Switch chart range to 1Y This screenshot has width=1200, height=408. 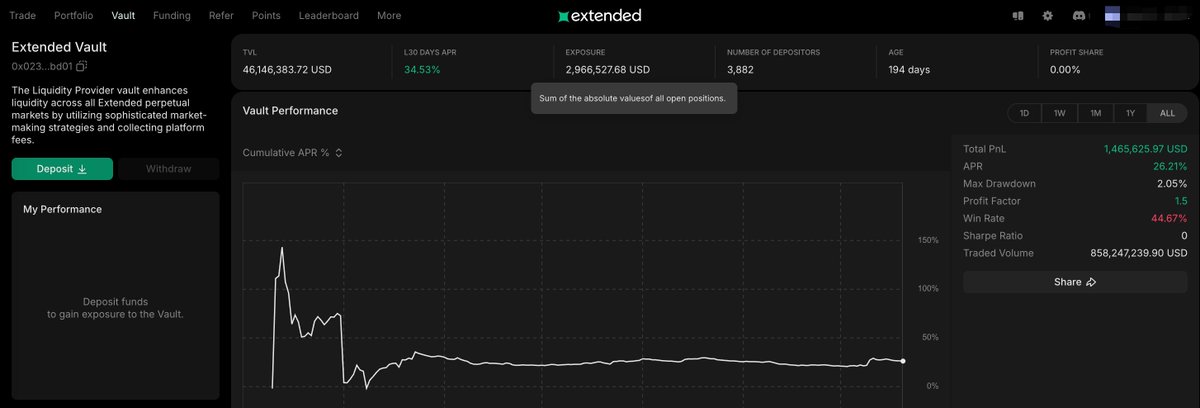[1130, 113]
